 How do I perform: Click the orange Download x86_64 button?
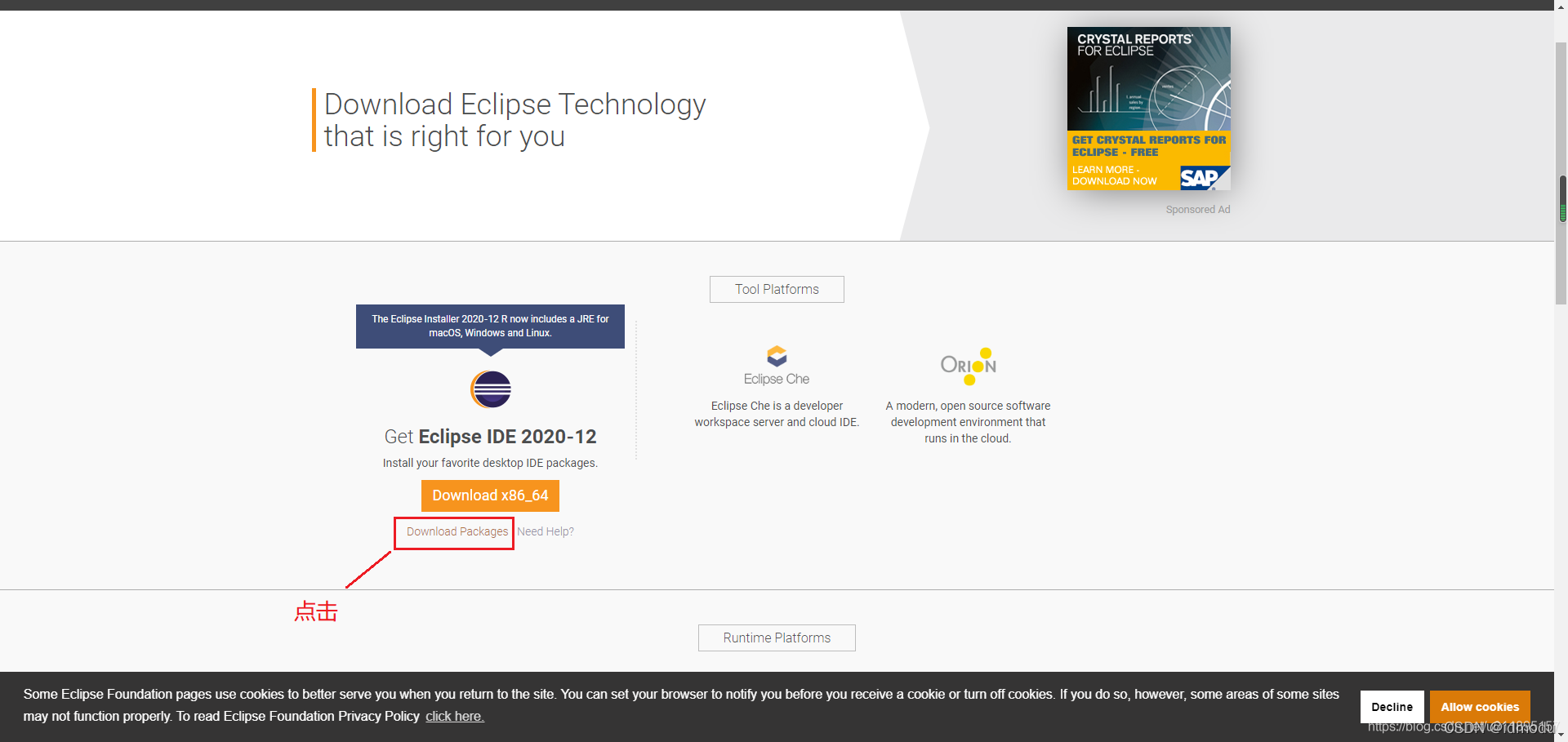tap(490, 495)
